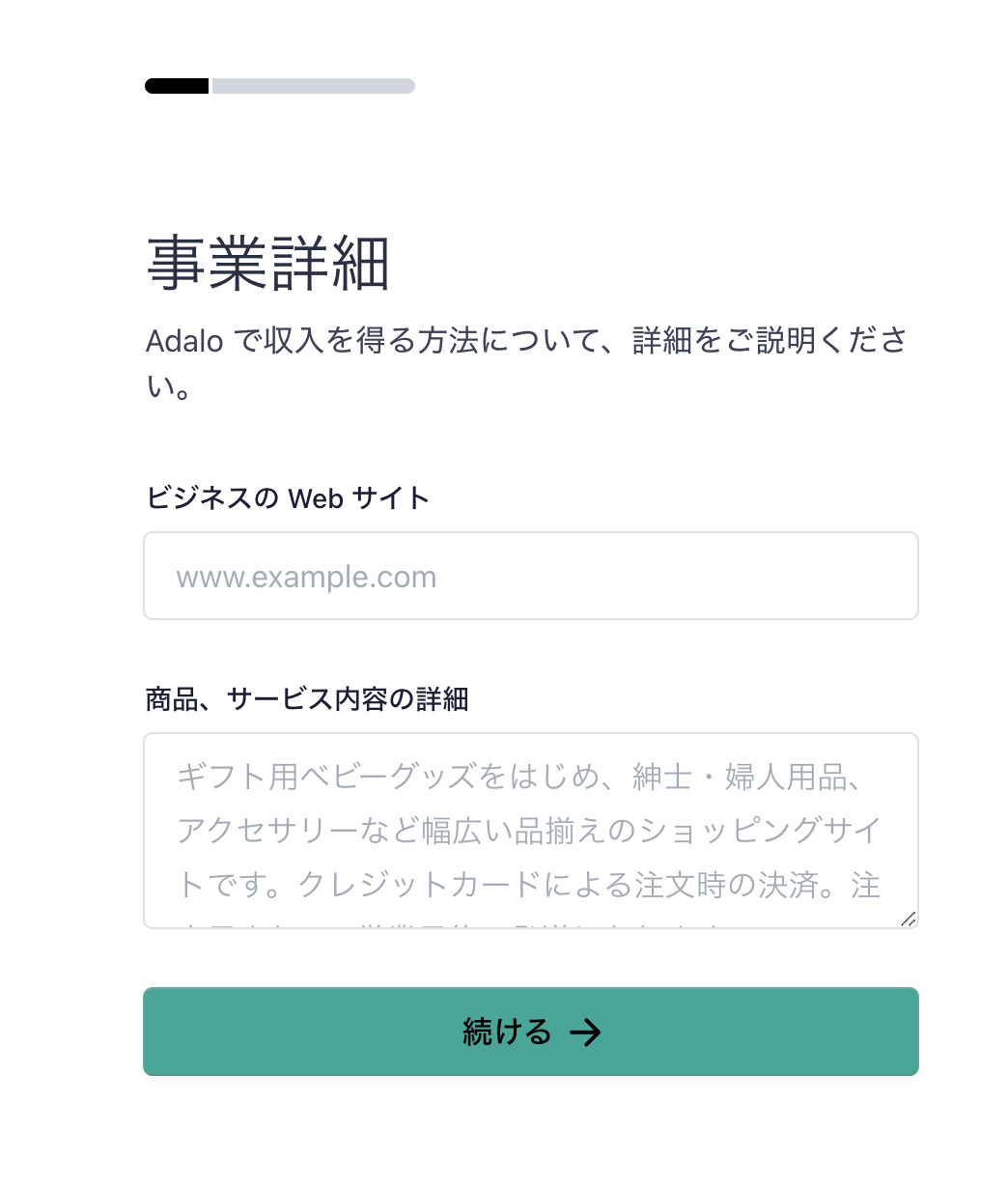Click placeholder line mentioning クレジットカード
Screen dimensions: 1008x1190
pyautogui.click(x=529, y=885)
